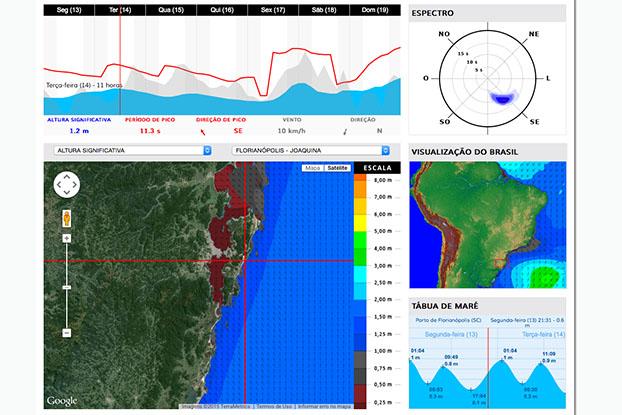Click the Google logo on map
The image size is (622, 415).
(62, 401)
